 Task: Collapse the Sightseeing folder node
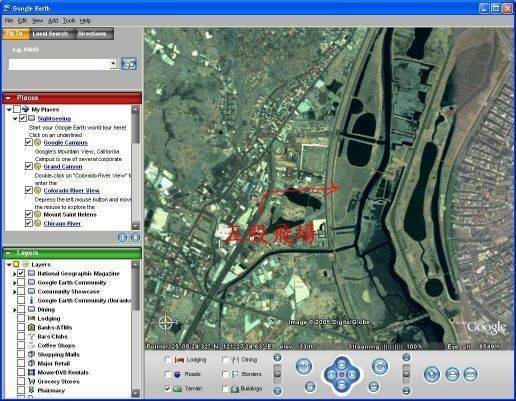click(15, 118)
